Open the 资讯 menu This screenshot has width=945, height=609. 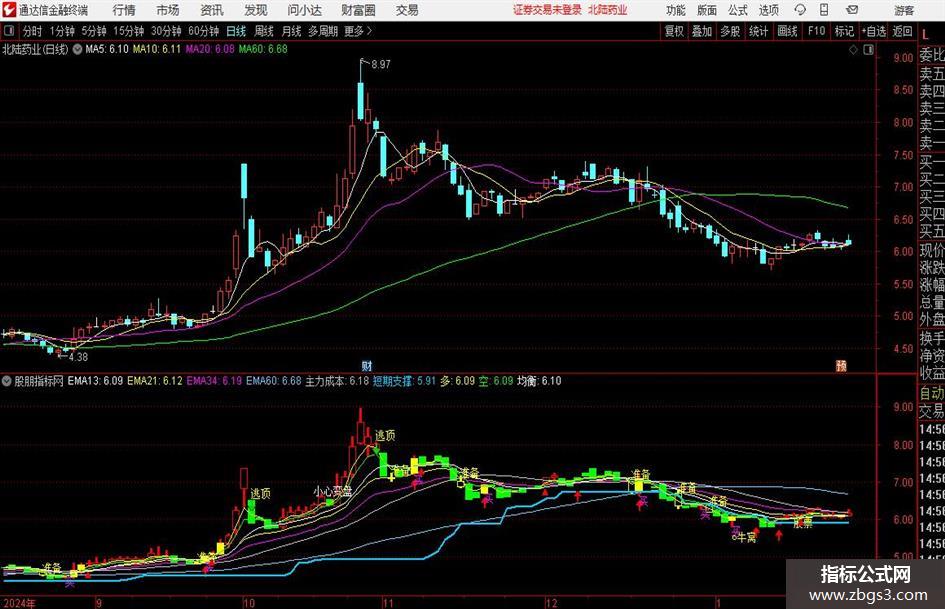tap(212, 10)
